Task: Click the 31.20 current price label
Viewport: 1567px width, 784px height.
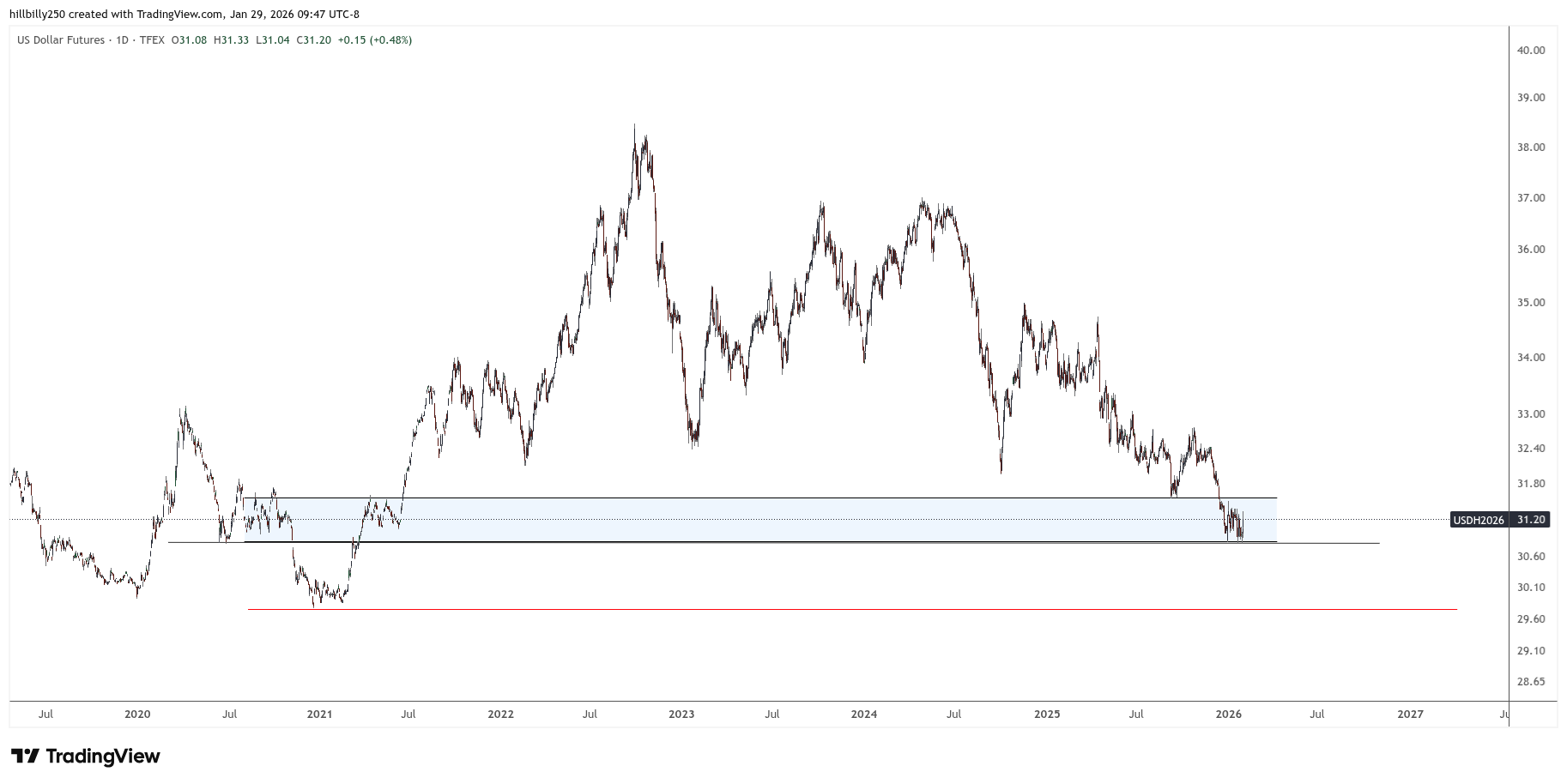Action: pyautogui.click(x=1531, y=520)
